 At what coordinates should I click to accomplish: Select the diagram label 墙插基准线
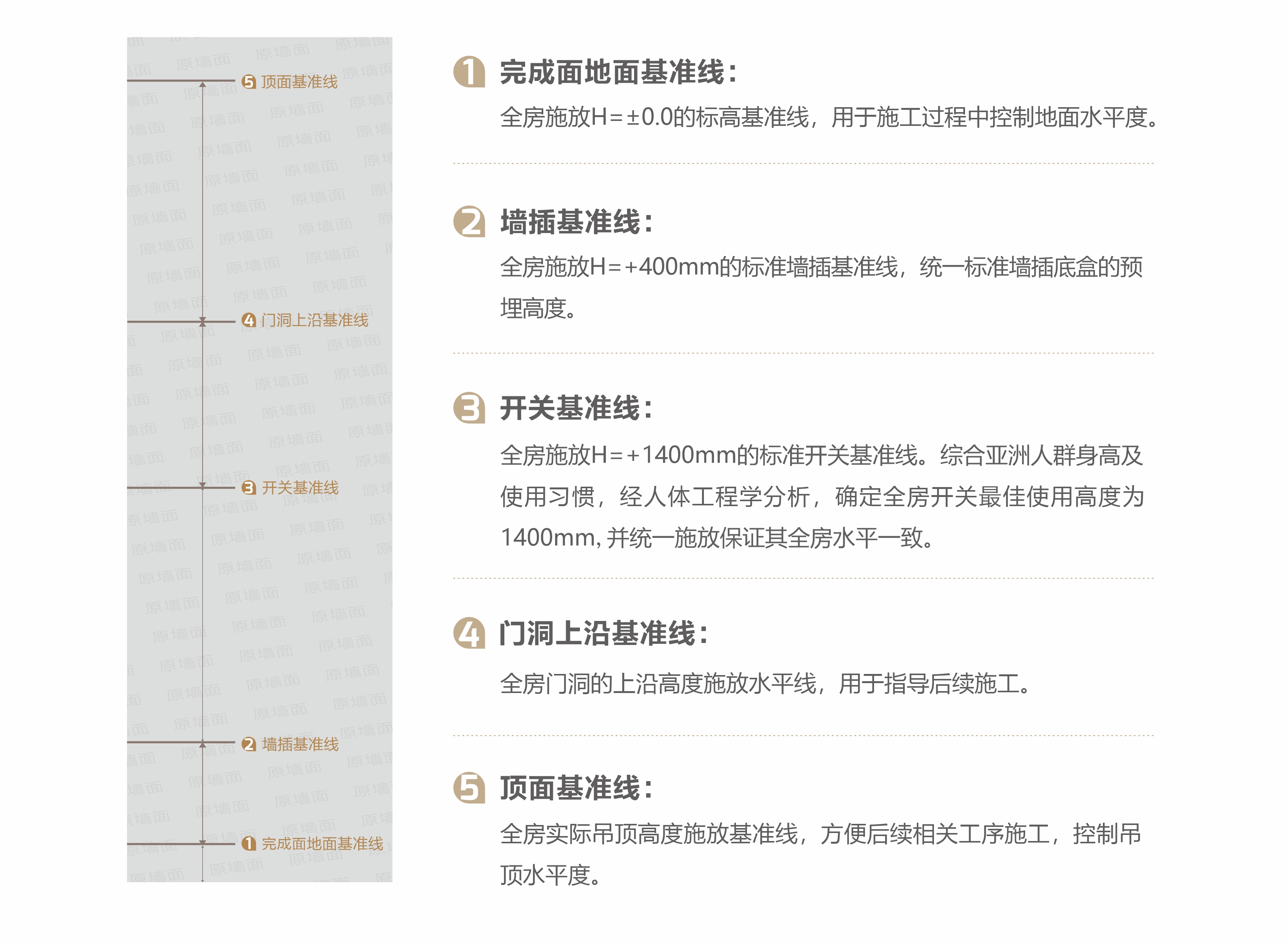click(300, 744)
